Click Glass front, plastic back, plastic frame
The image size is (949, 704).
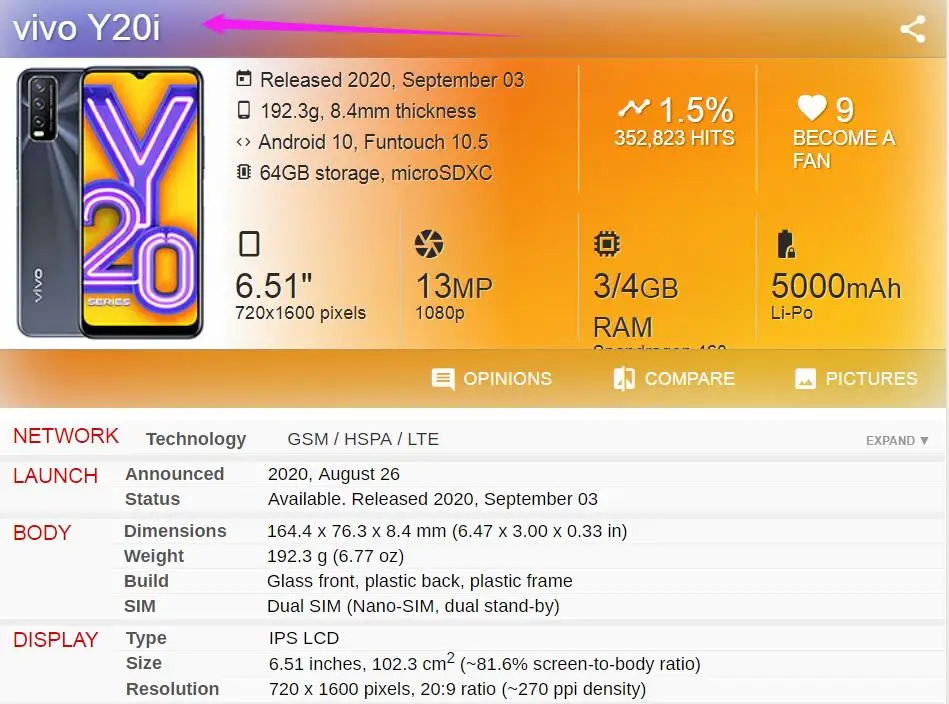[419, 581]
